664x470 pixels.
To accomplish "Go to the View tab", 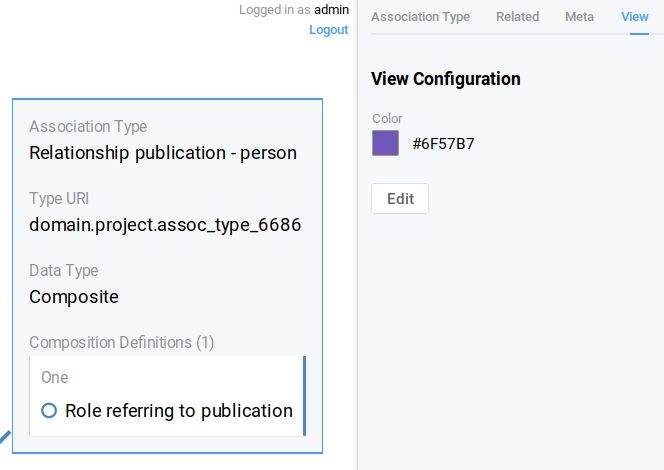I will point(634,17).
